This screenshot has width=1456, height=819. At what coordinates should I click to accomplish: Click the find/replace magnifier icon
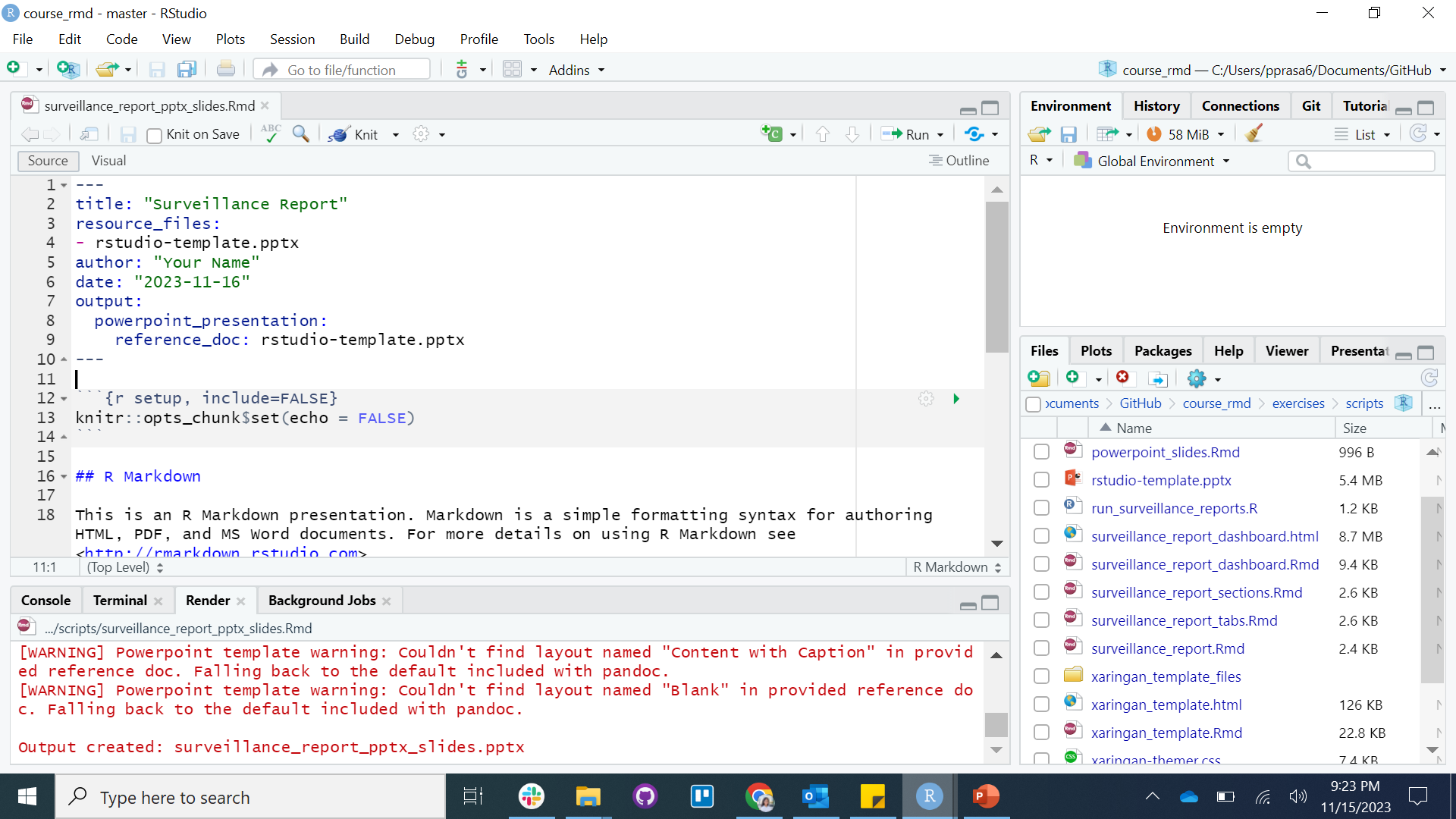[x=301, y=134]
